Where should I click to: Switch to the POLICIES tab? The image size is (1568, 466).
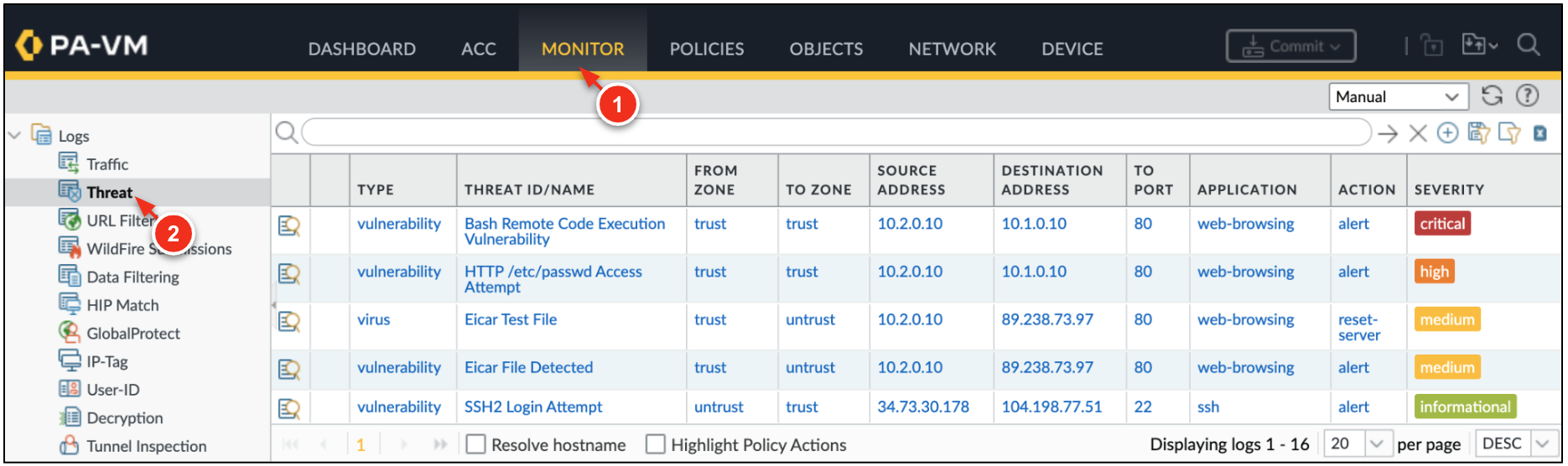706,49
